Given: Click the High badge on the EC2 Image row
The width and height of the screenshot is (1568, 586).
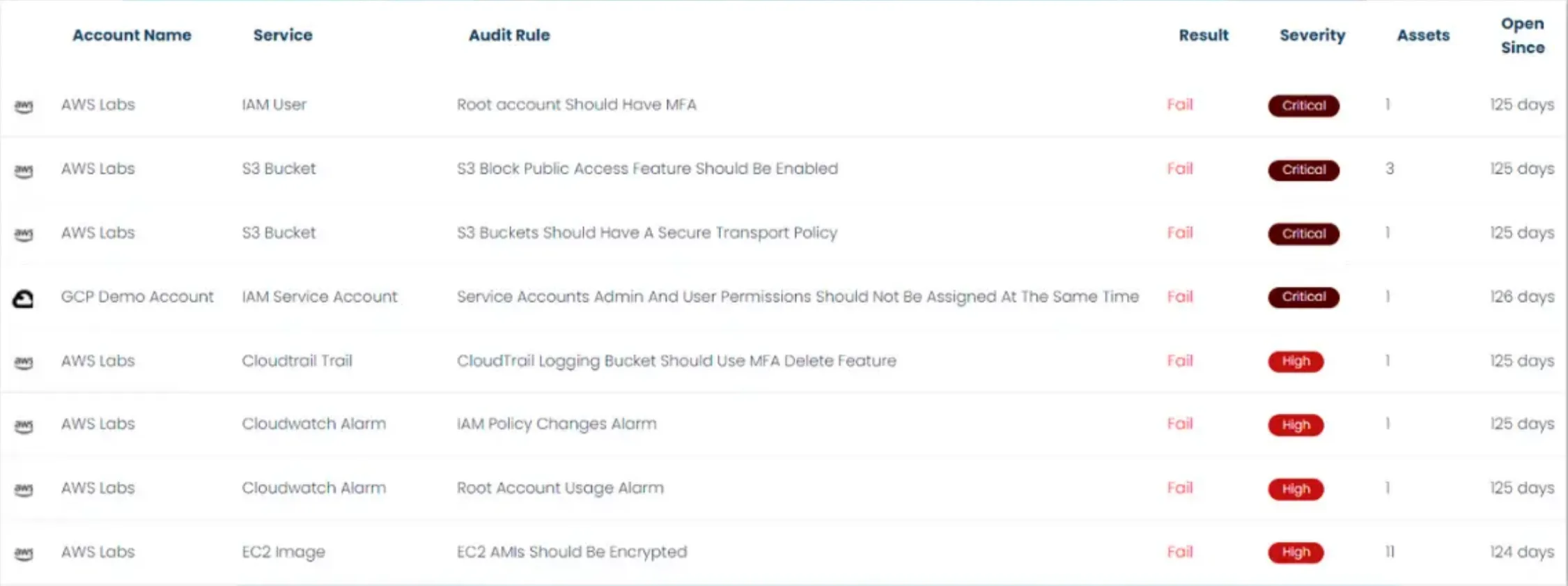Looking at the screenshot, I should 1296,553.
